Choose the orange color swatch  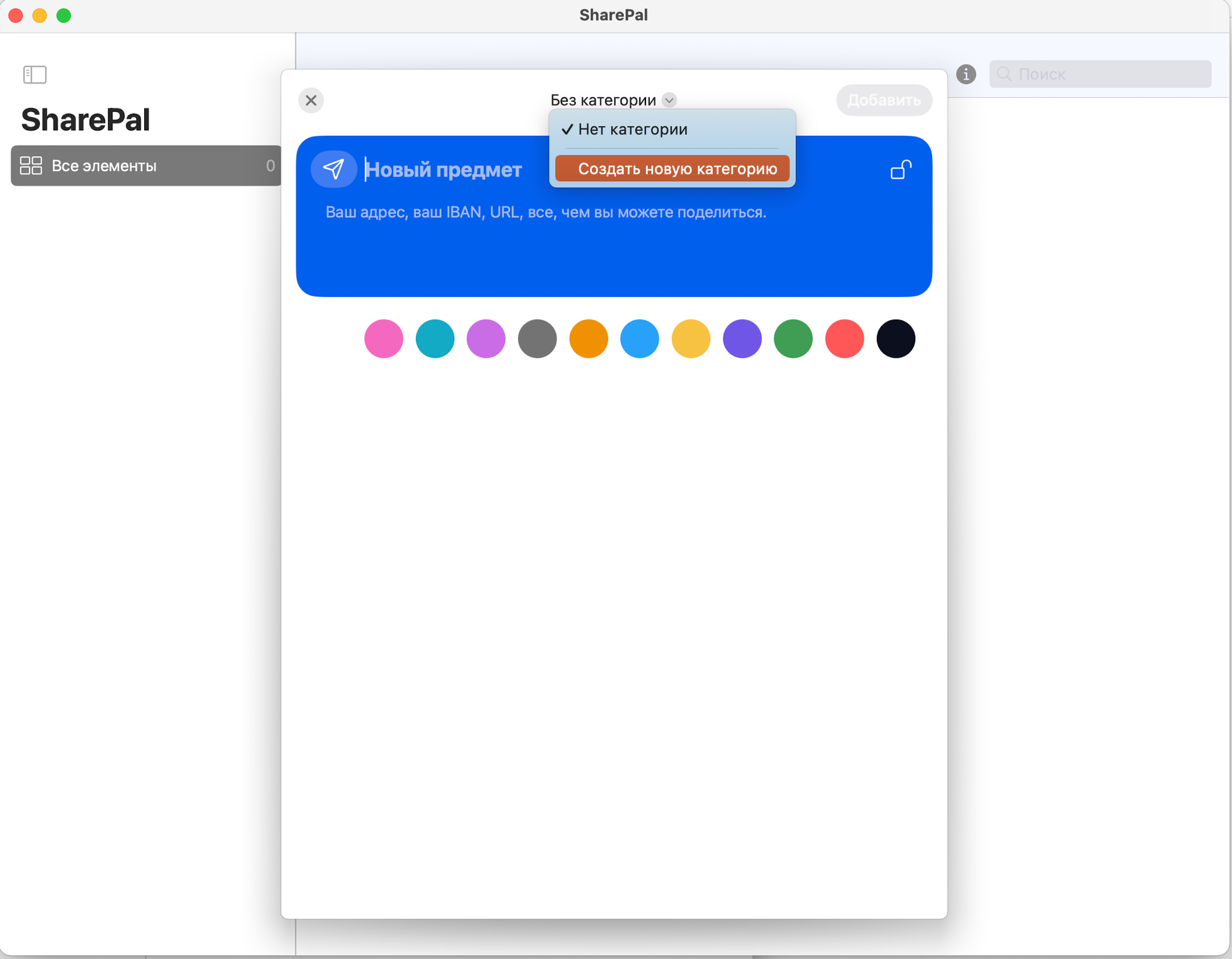click(x=588, y=339)
